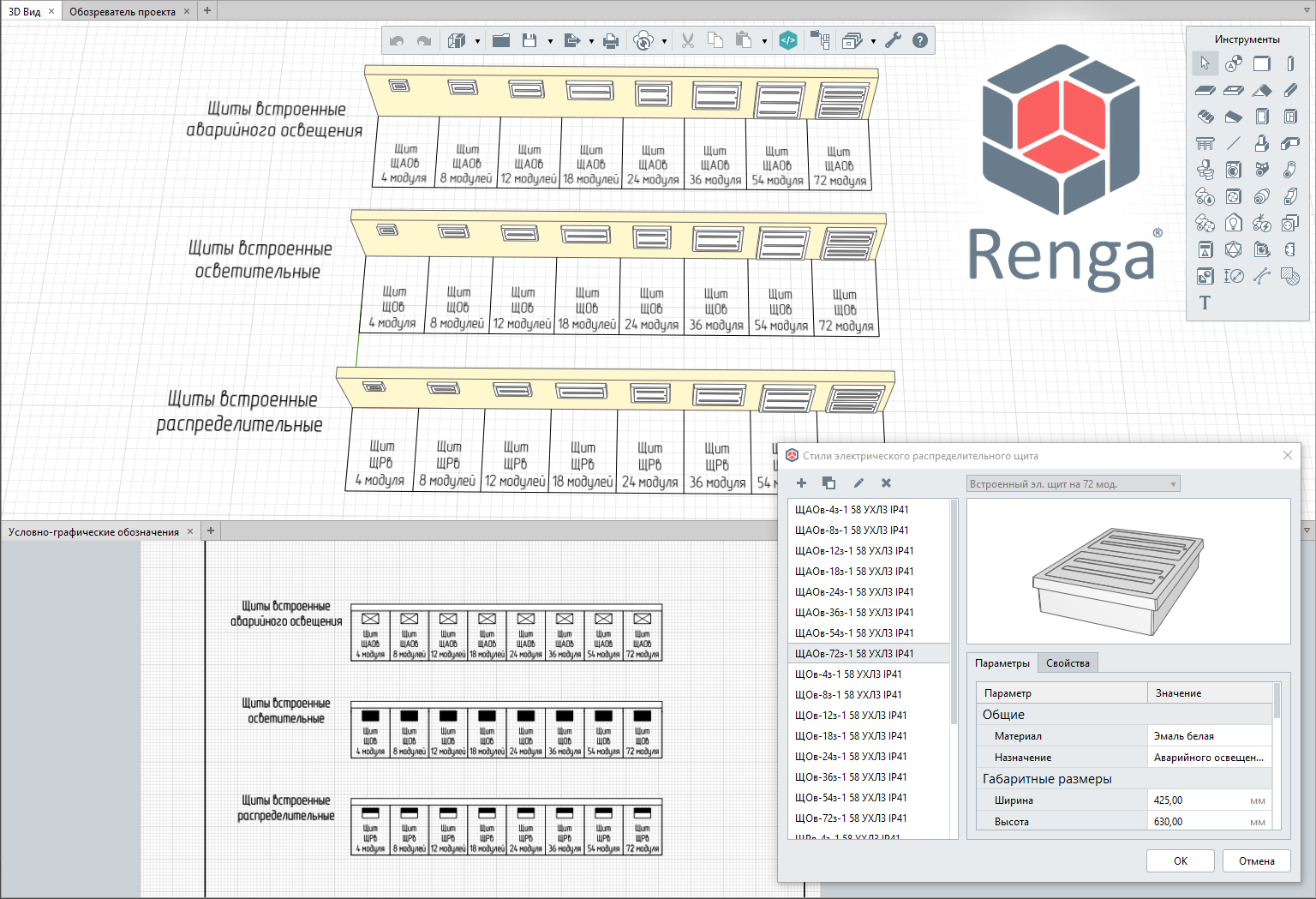Select the Wall tool in Инструменты panel
The height and width of the screenshot is (899, 1316).
[1261, 63]
